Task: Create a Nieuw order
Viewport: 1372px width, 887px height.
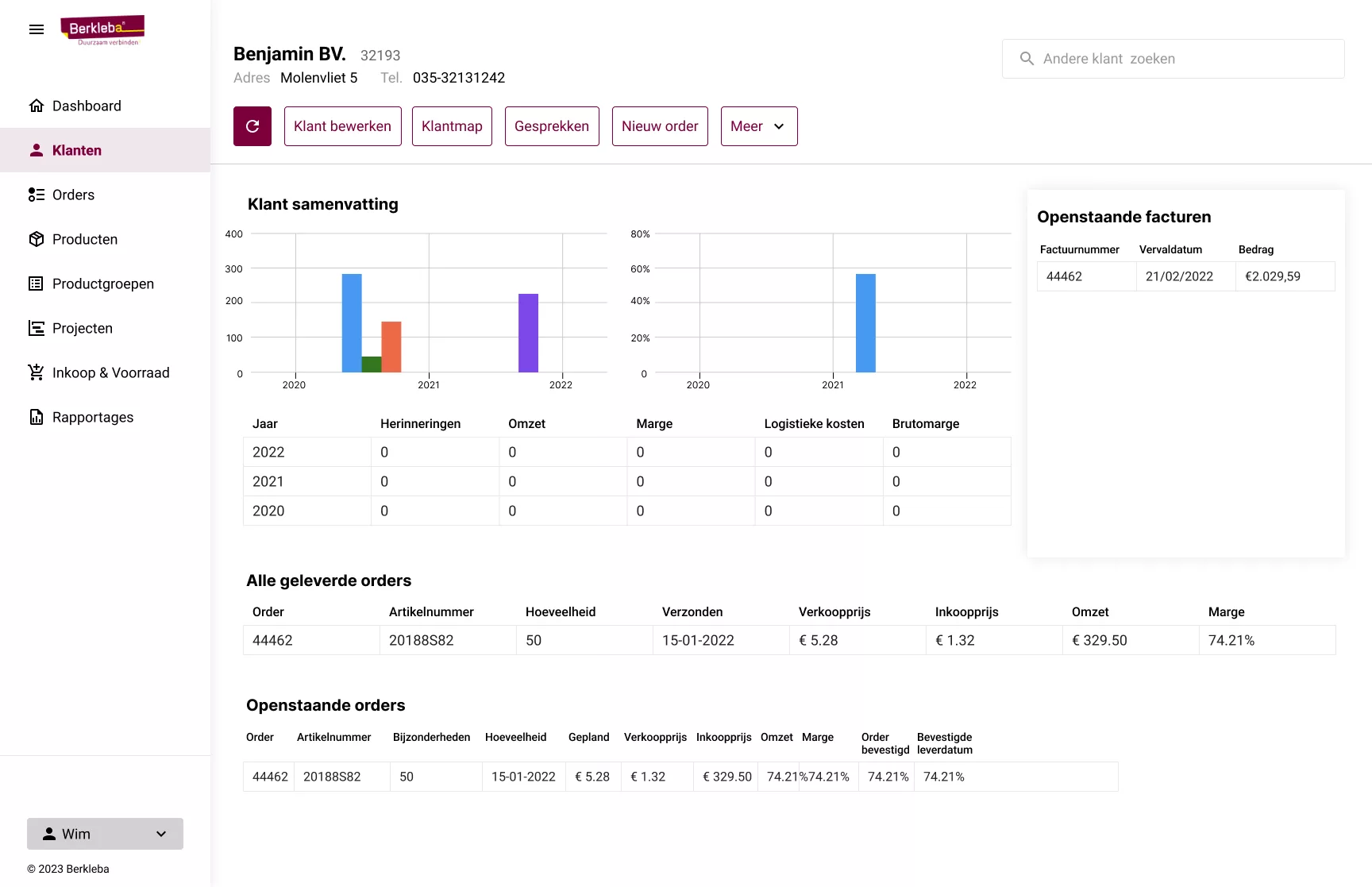Action: coord(660,126)
